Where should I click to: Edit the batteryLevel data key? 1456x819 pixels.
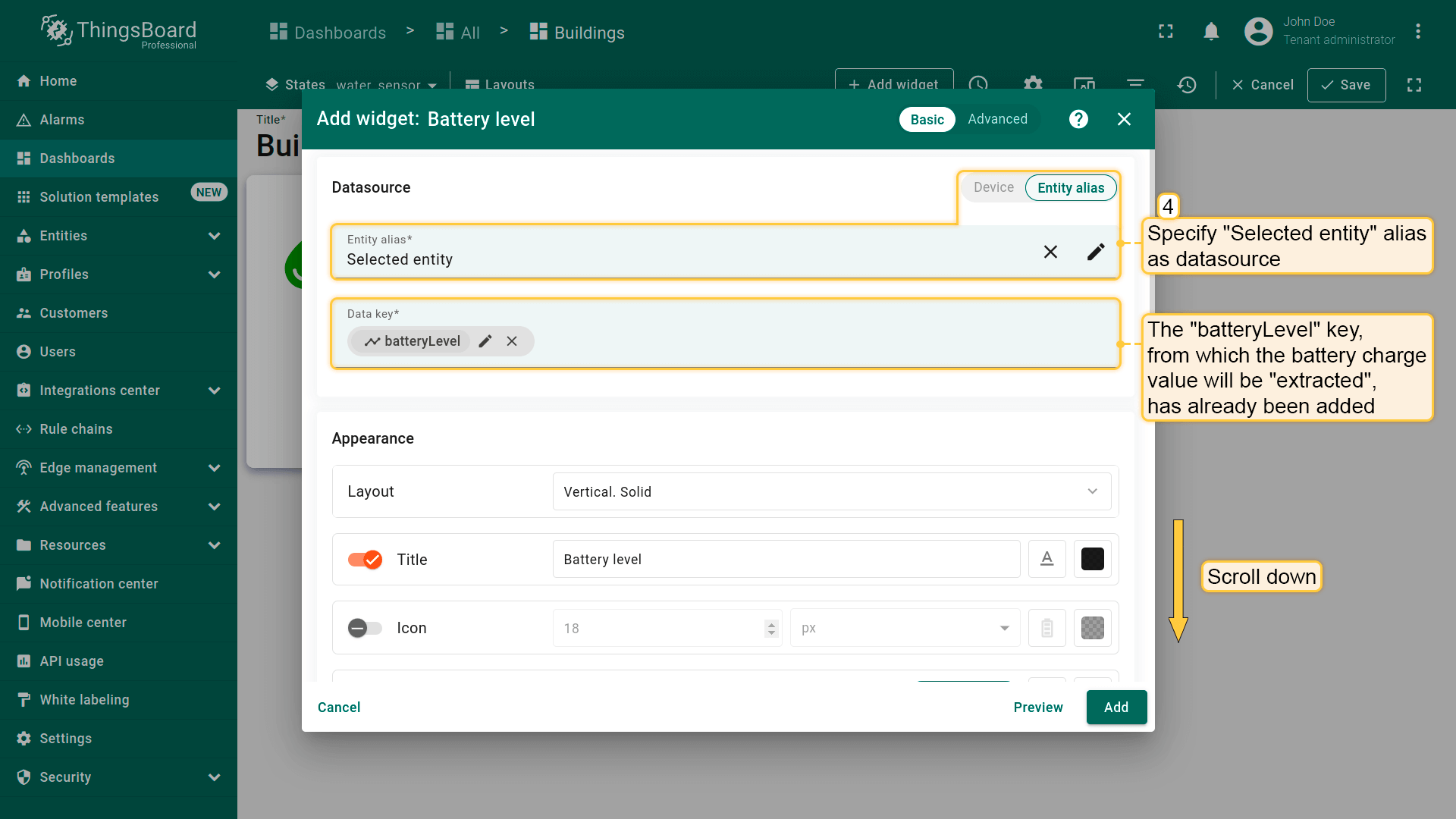485,341
